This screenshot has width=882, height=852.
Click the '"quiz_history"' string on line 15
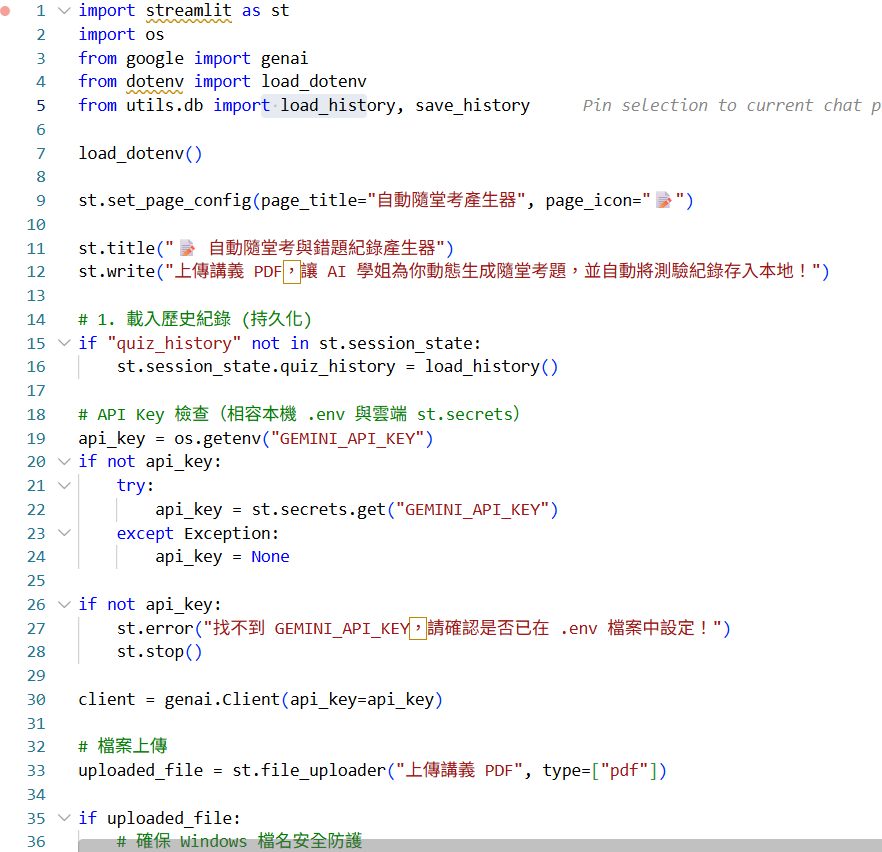click(174, 342)
